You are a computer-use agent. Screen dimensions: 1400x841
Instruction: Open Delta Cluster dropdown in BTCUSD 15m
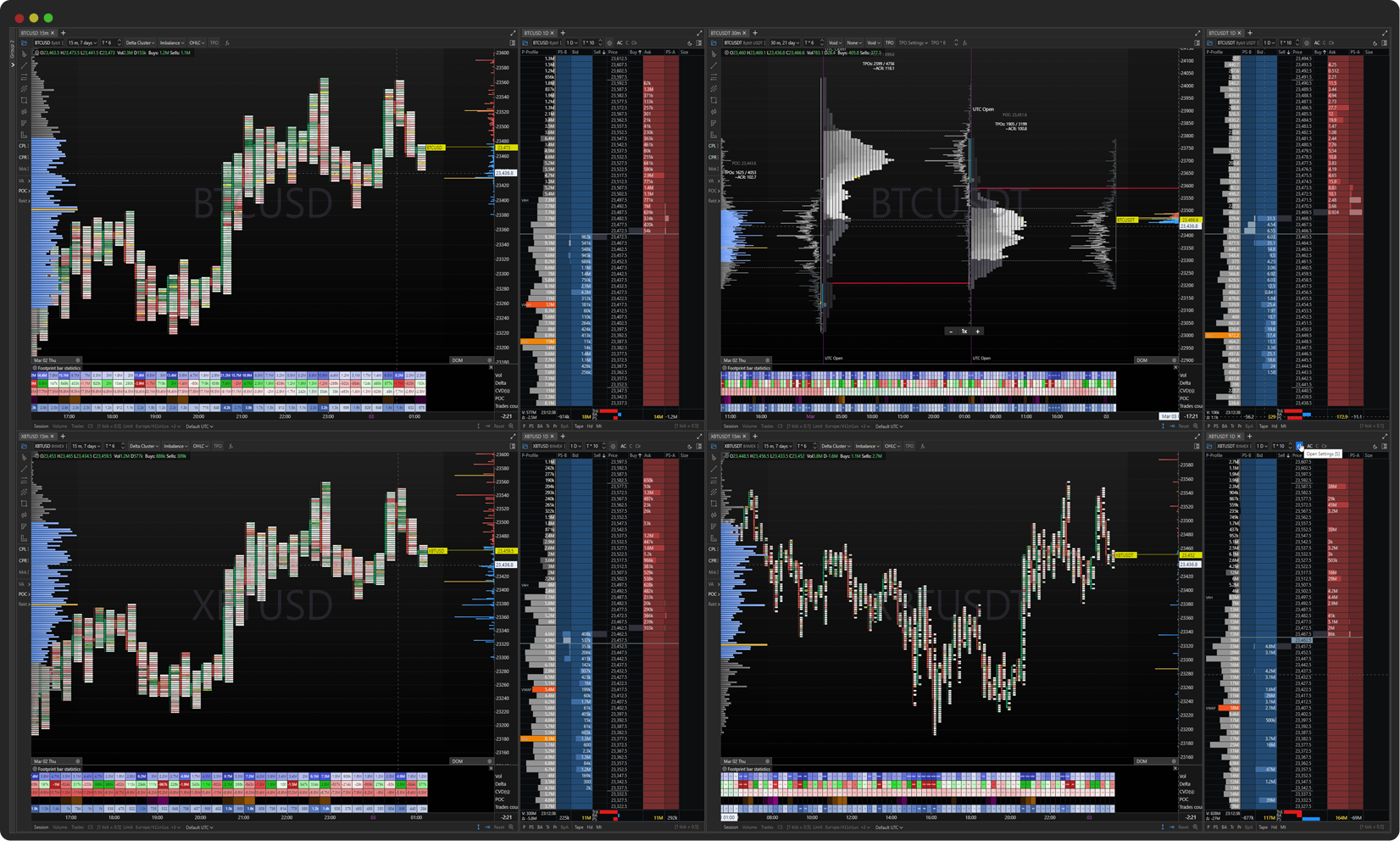(x=140, y=42)
